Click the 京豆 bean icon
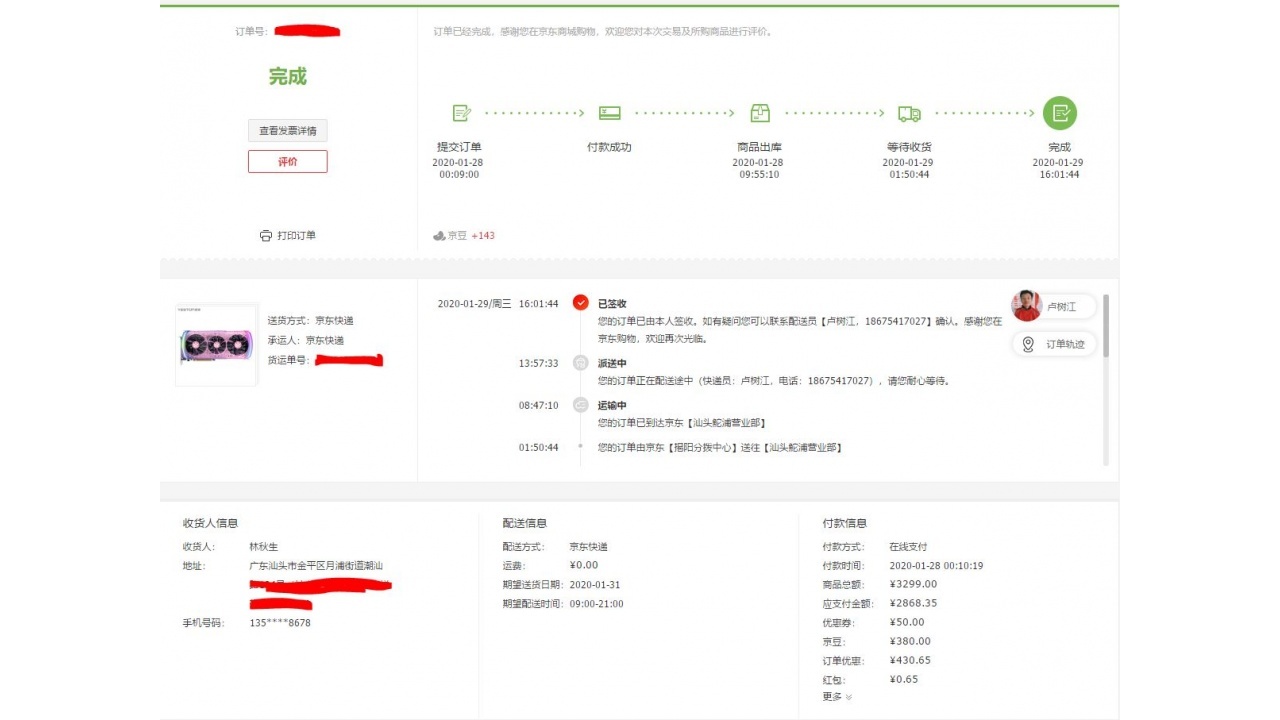 [439, 236]
